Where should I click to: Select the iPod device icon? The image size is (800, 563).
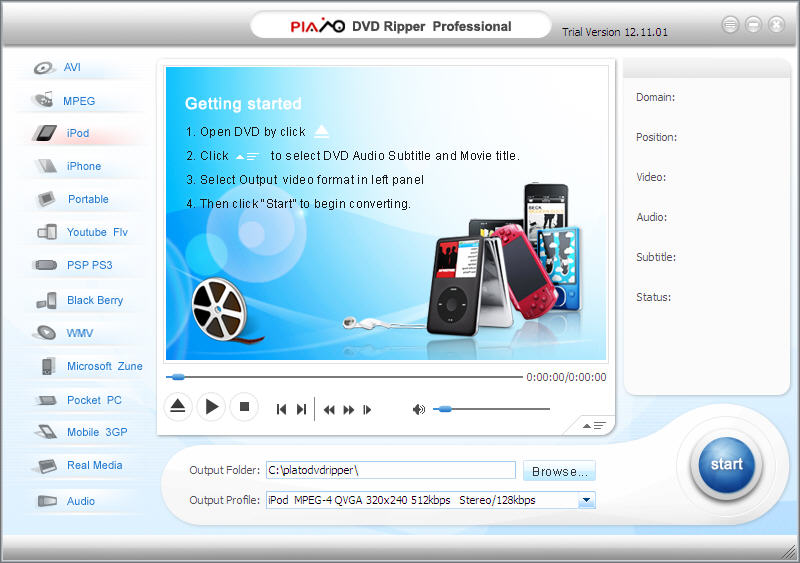click(45, 133)
